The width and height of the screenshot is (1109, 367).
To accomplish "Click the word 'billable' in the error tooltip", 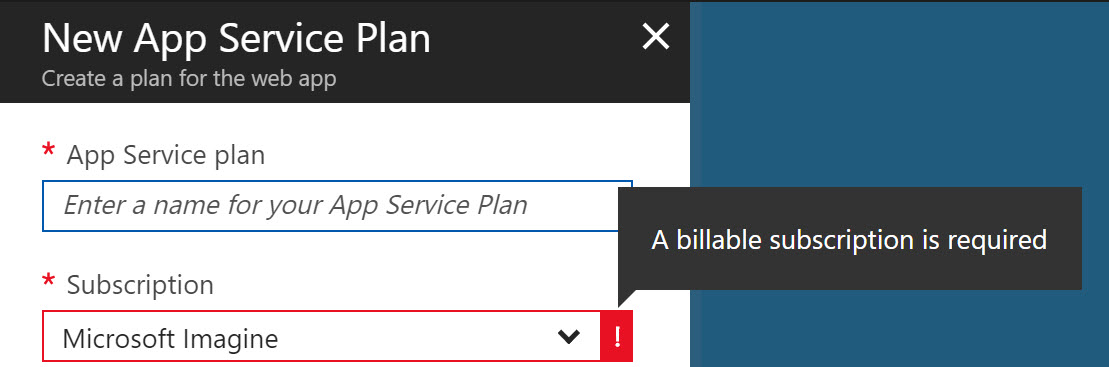I will point(719,240).
